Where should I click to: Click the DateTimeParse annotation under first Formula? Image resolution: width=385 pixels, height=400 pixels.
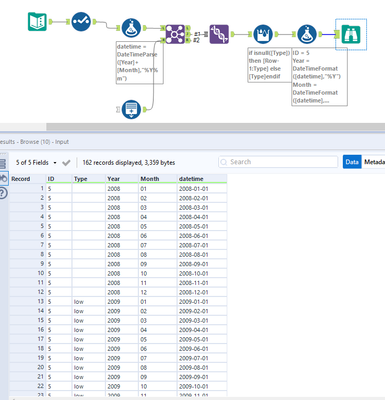pyautogui.click(x=140, y=63)
